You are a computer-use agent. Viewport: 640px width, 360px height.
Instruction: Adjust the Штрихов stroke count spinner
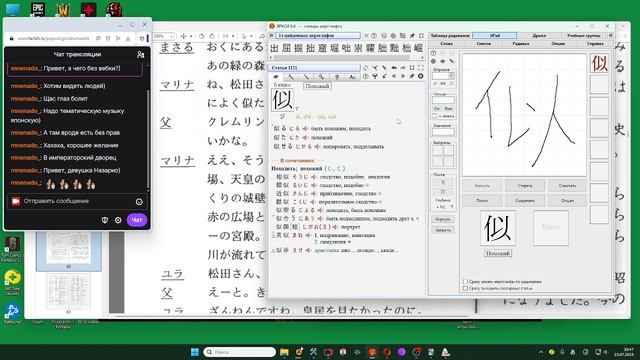[451, 76]
